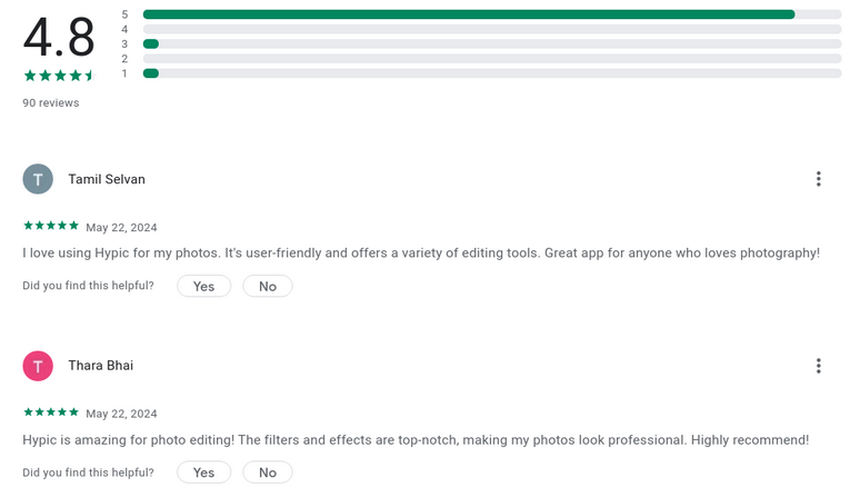Click the 90 reviews count text
850x497 pixels.
coord(51,103)
